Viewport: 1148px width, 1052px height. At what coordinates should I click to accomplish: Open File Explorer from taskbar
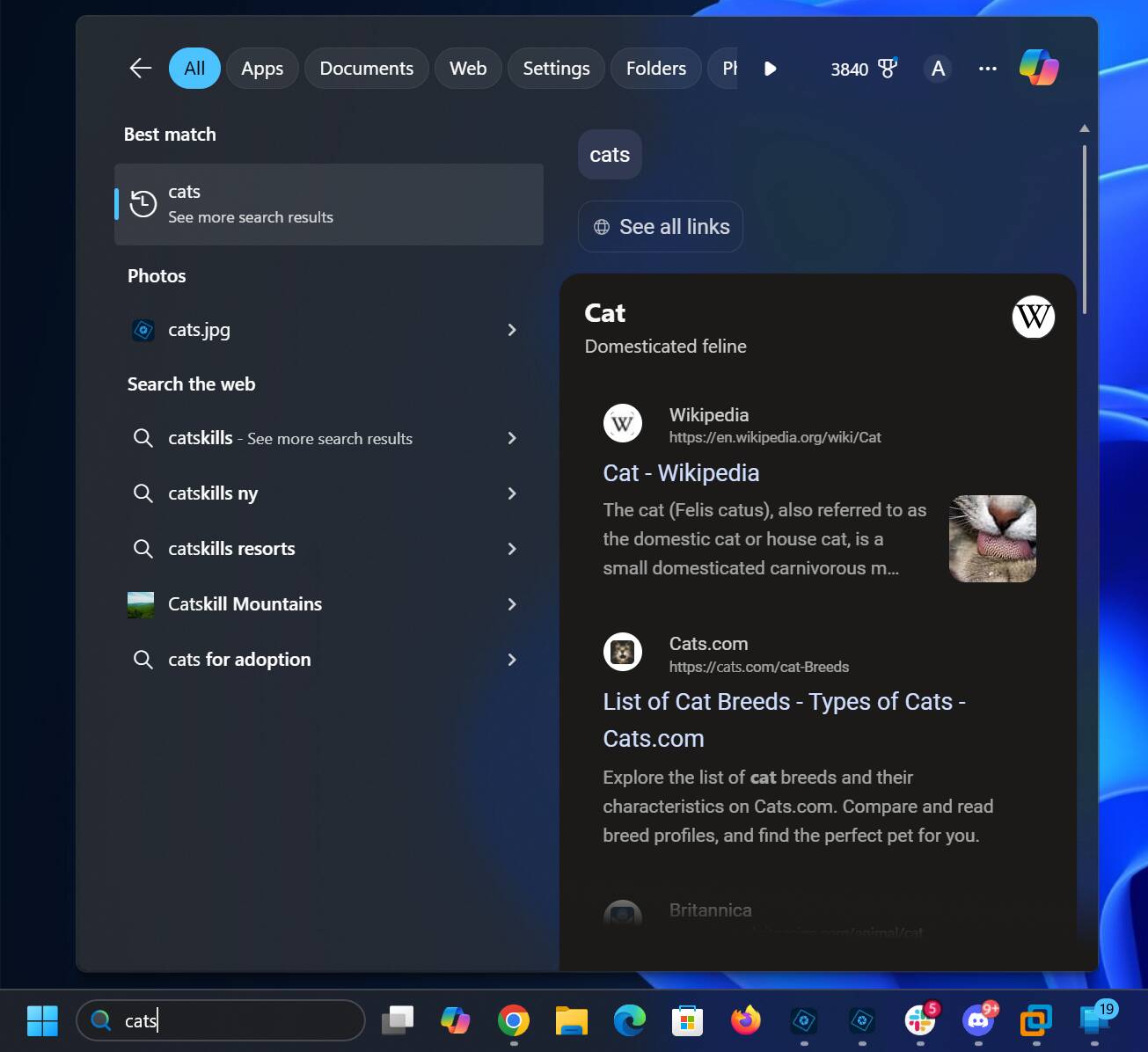[572, 1020]
